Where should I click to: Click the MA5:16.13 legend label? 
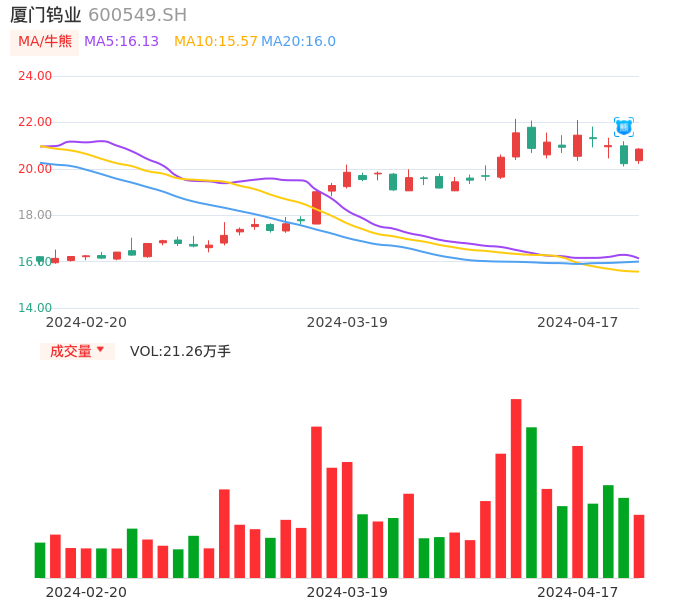pyautogui.click(x=121, y=41)
